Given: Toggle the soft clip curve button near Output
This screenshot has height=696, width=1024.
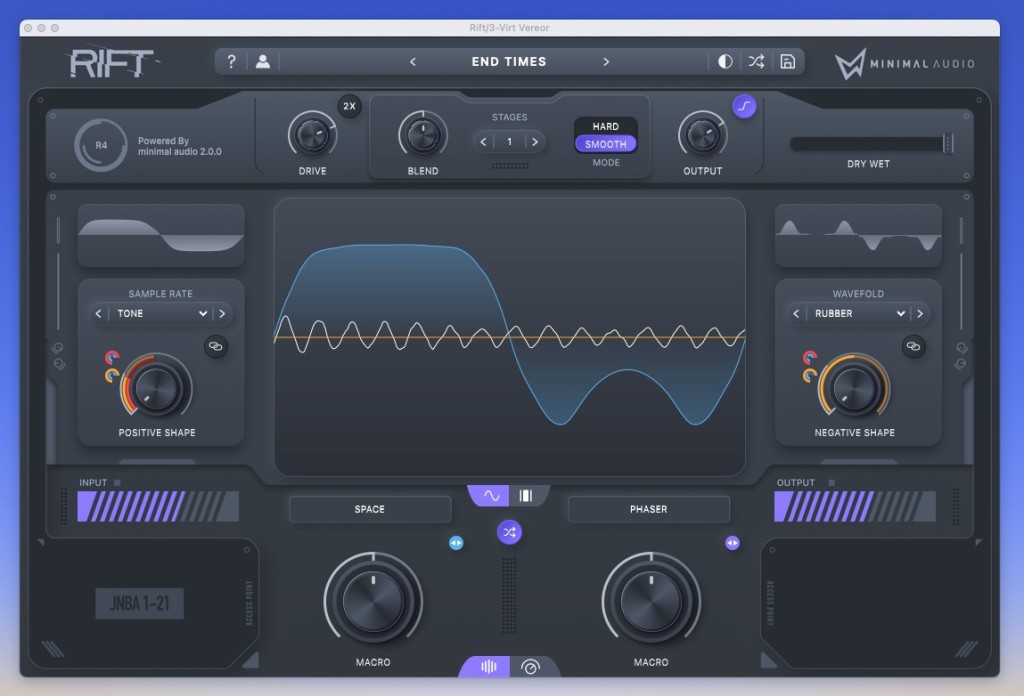Looking at the screenshot, I should tap(743, 105).
